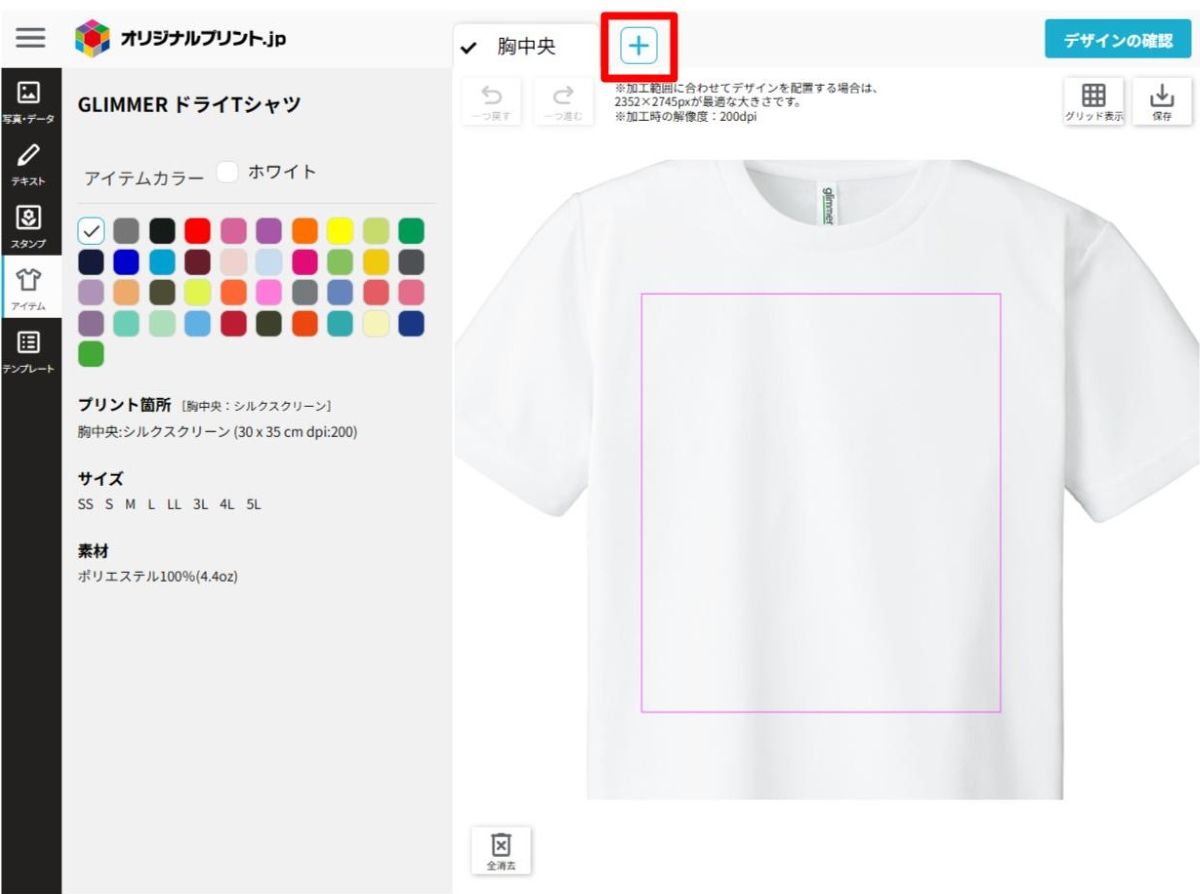Click the + to add a print location
Viewport: 1200px width, 894px height.
(x=637, y=45)
